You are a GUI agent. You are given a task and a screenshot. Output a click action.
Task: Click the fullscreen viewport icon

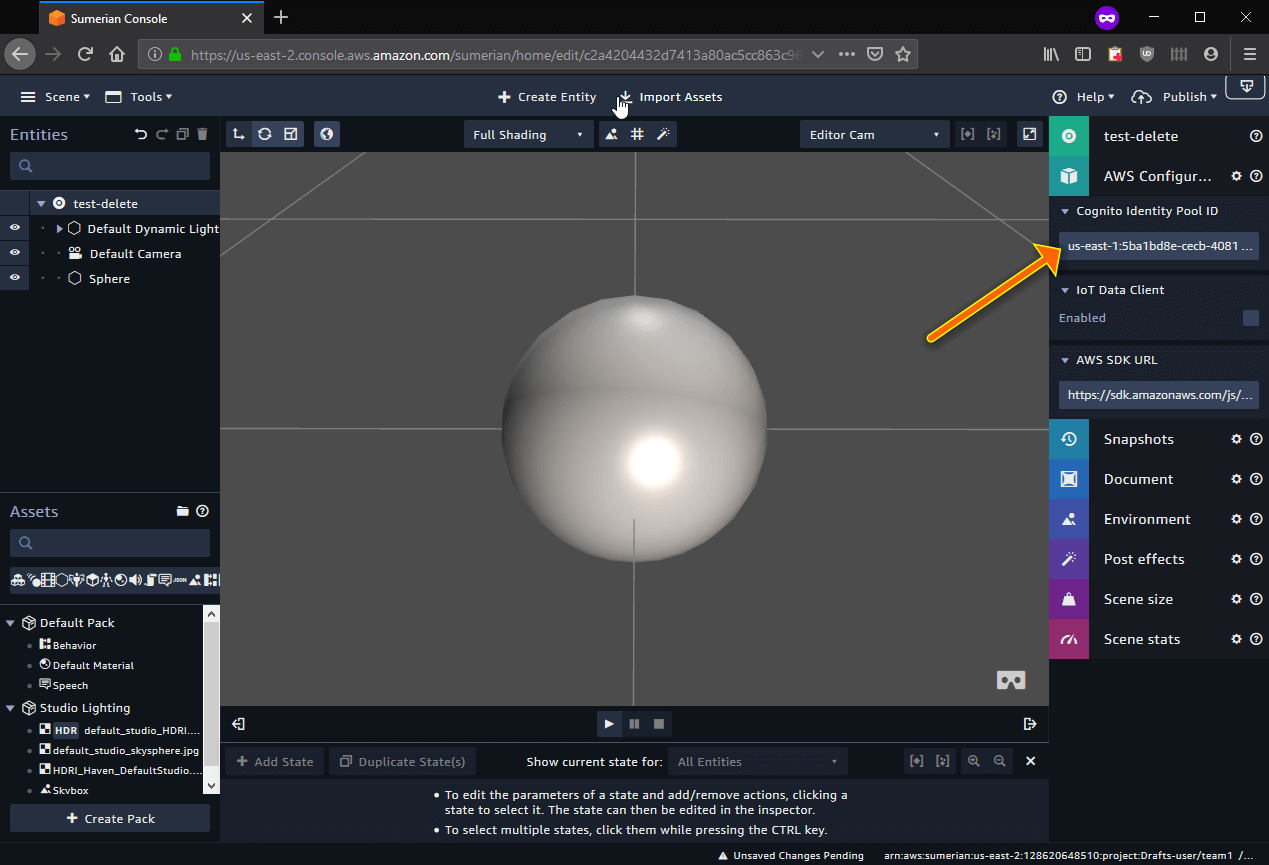(1029, 134)
